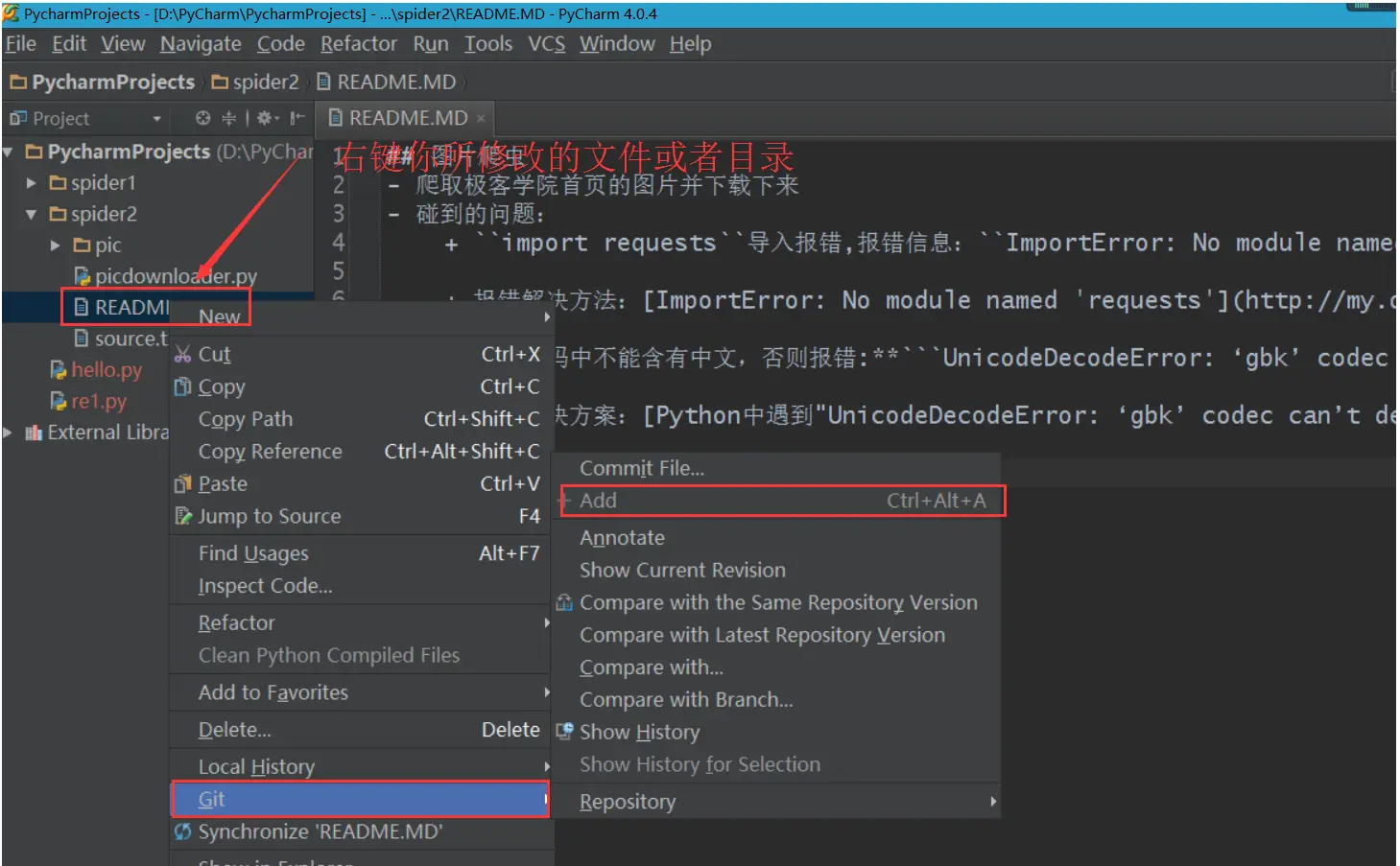1400x866 pixels.
Task: Open the File menu
Action: click(x=21, y=44)
